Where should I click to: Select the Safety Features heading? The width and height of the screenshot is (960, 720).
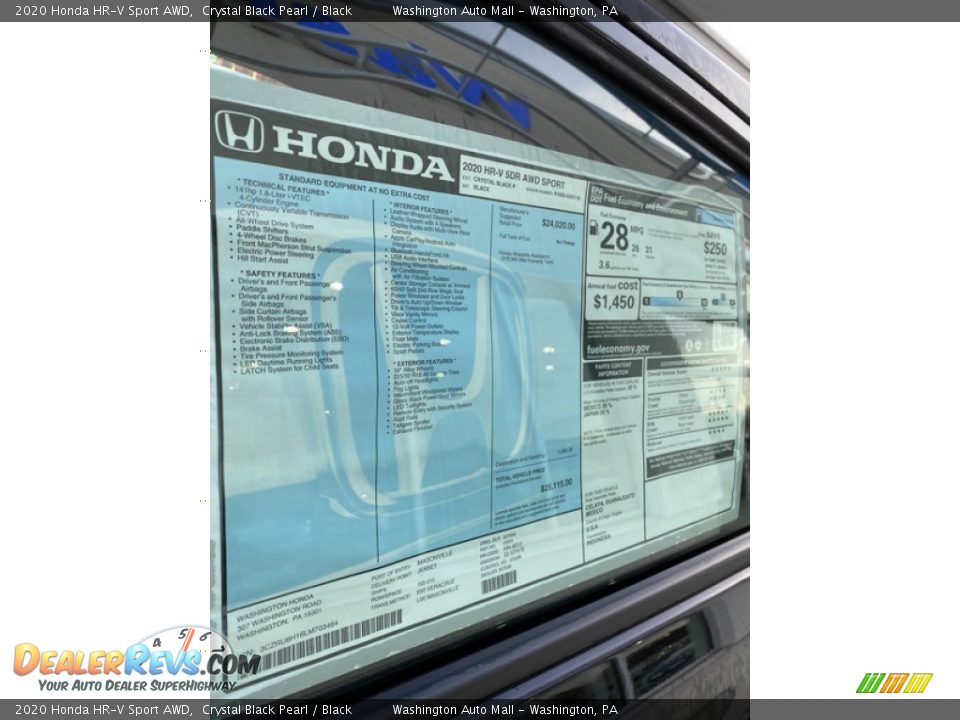pos(280,275)
